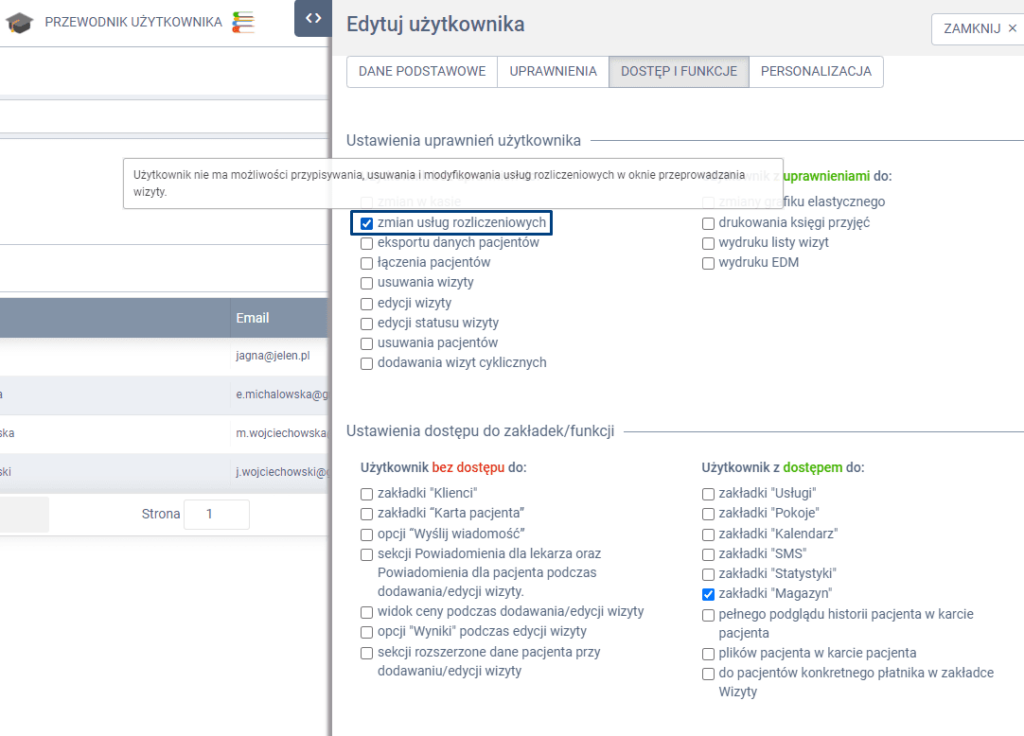Open PRZEWODNIK UŻYTKOWNIKA user guide link

pos(133,22)
